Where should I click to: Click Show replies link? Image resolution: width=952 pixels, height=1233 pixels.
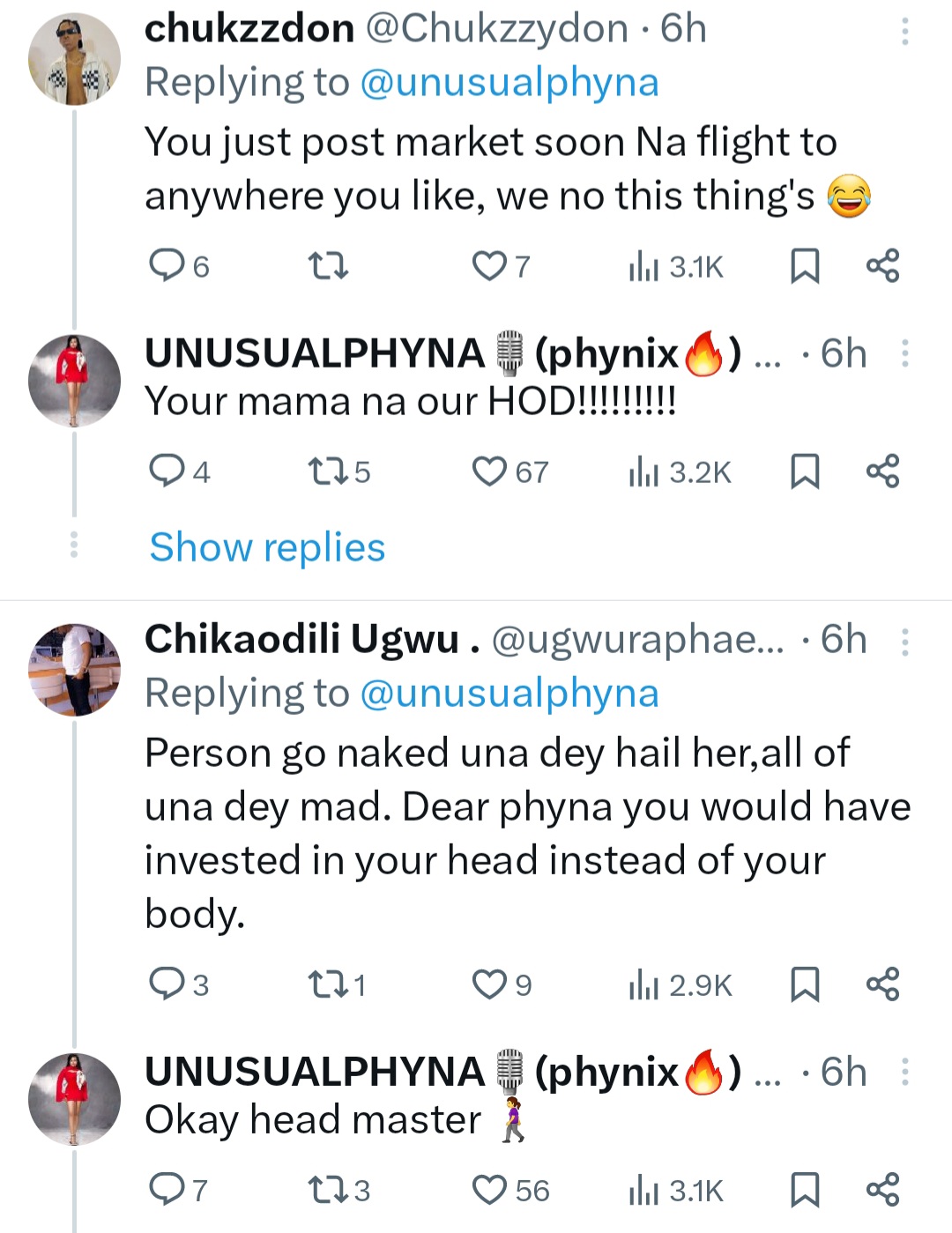267,547
